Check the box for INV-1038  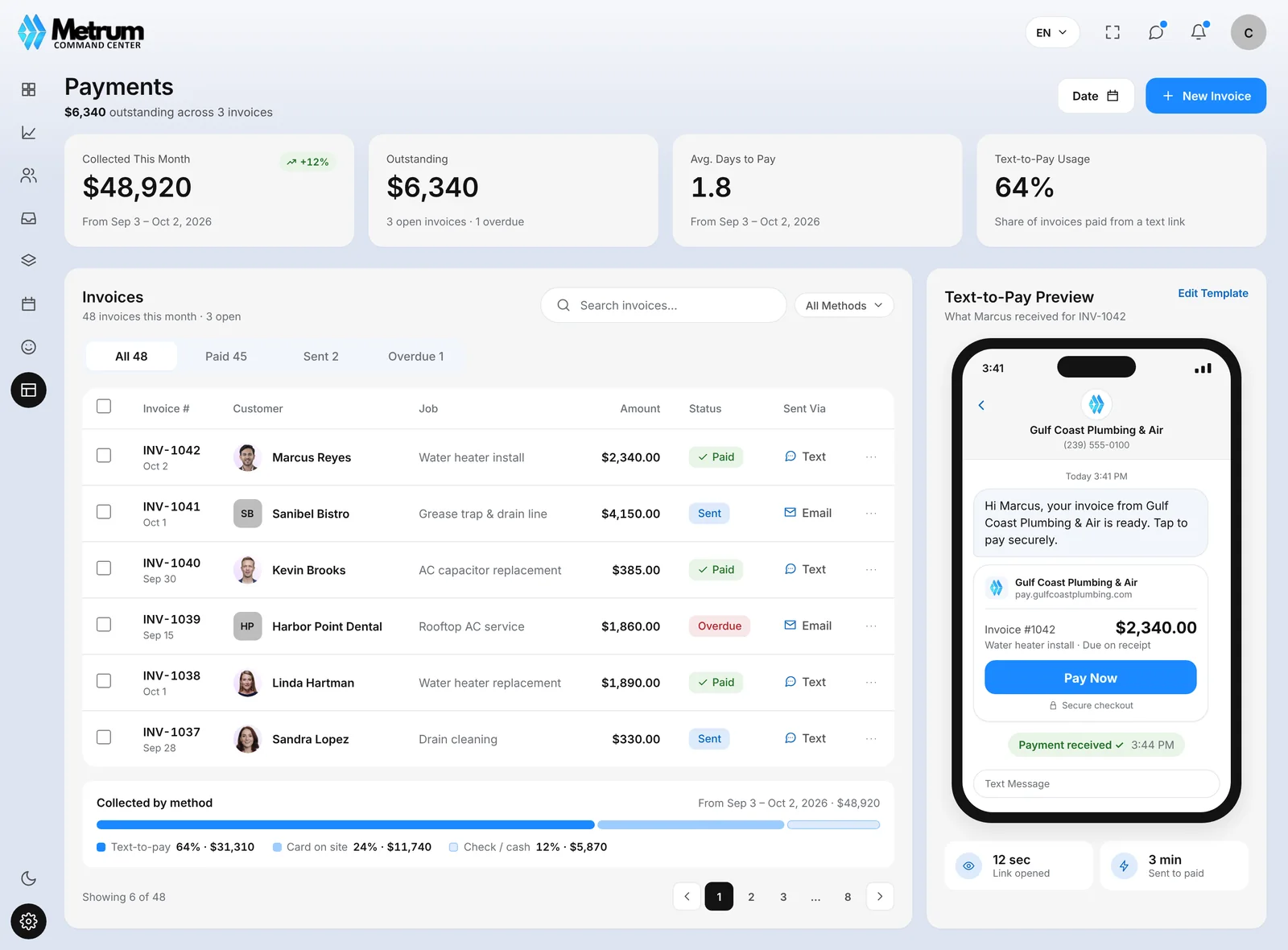pos(104,681)
